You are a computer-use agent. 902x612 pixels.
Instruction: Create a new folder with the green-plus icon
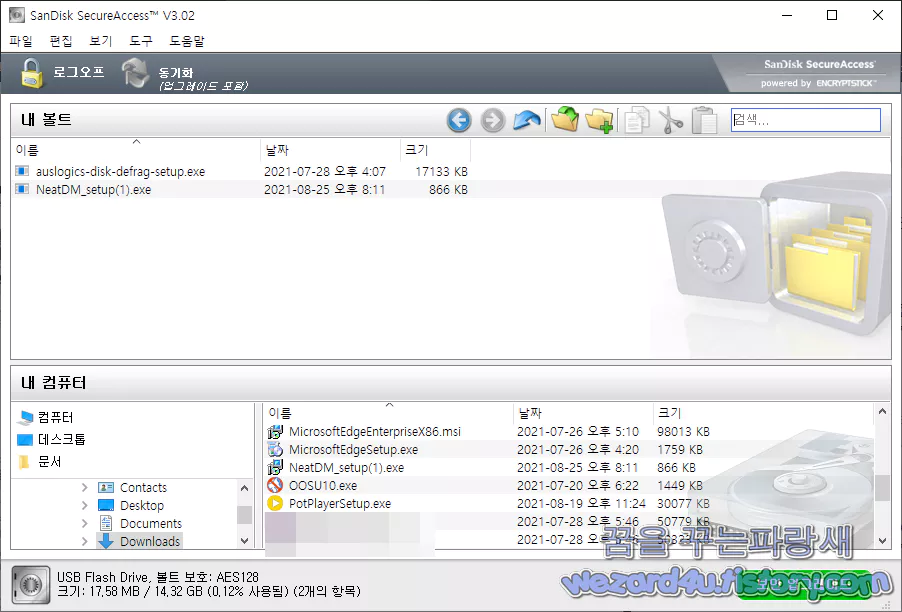(x=598, y=120)
